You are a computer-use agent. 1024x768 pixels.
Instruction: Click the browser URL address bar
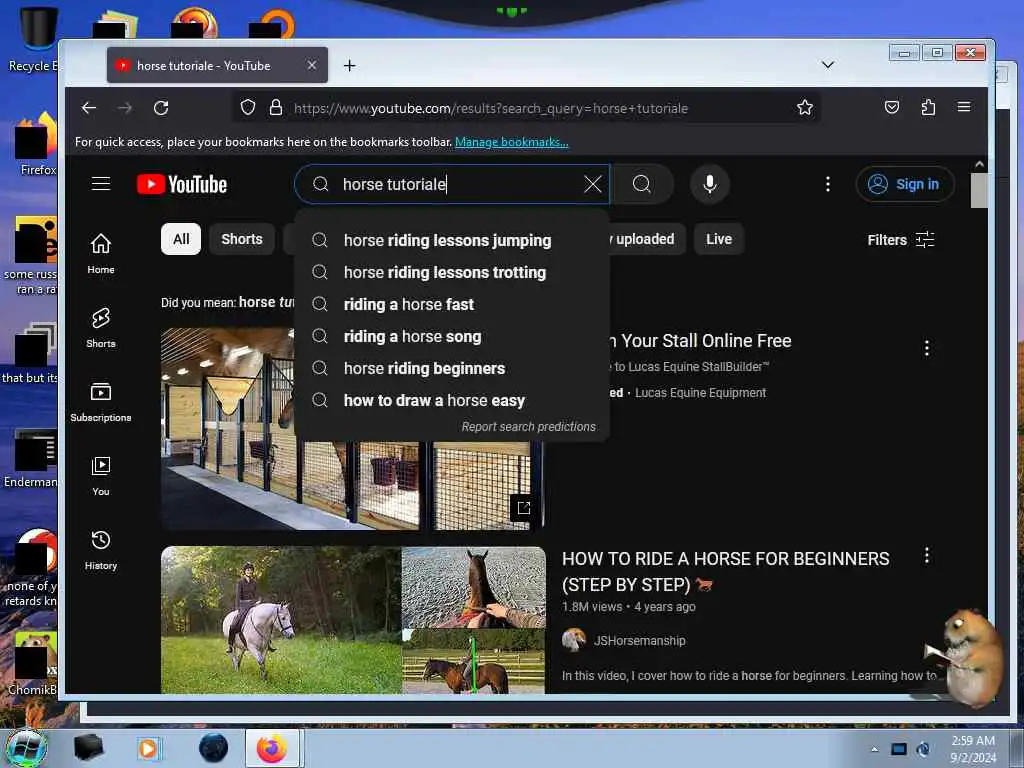tap(526, 108)
